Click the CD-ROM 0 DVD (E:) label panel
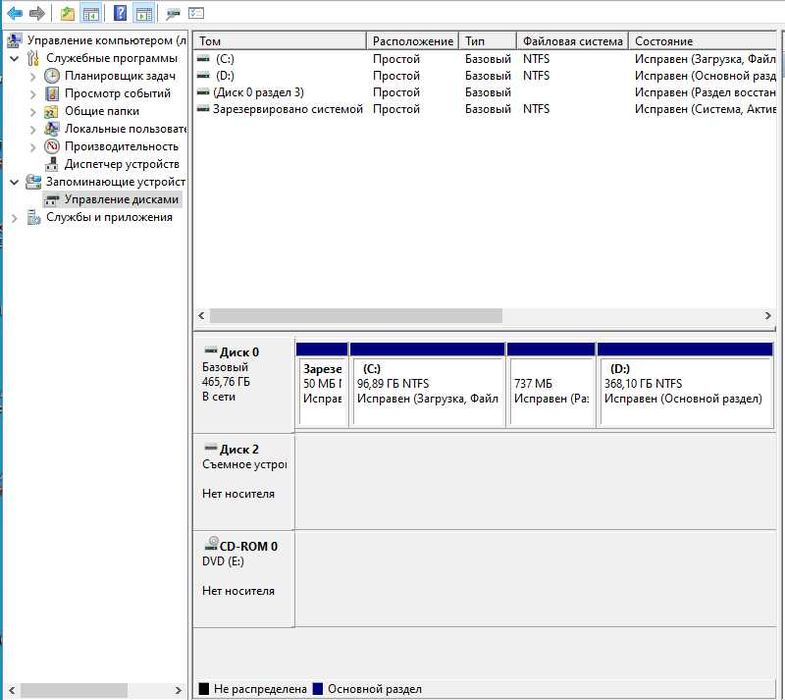The image size is (785, 700). [244, 579]
